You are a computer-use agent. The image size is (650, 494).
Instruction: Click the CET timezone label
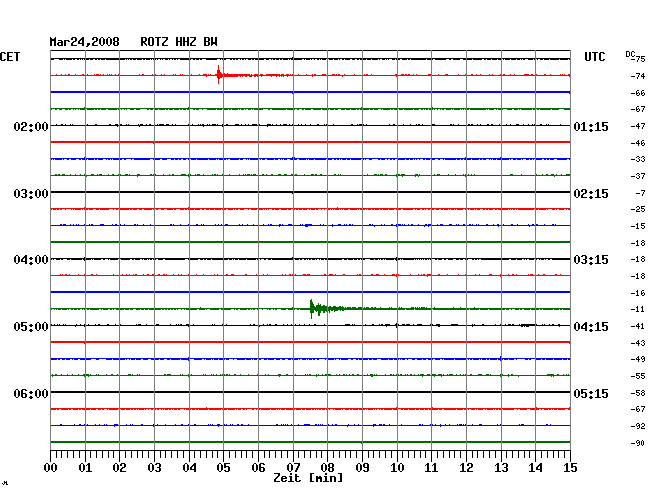[x=10, y=57]
